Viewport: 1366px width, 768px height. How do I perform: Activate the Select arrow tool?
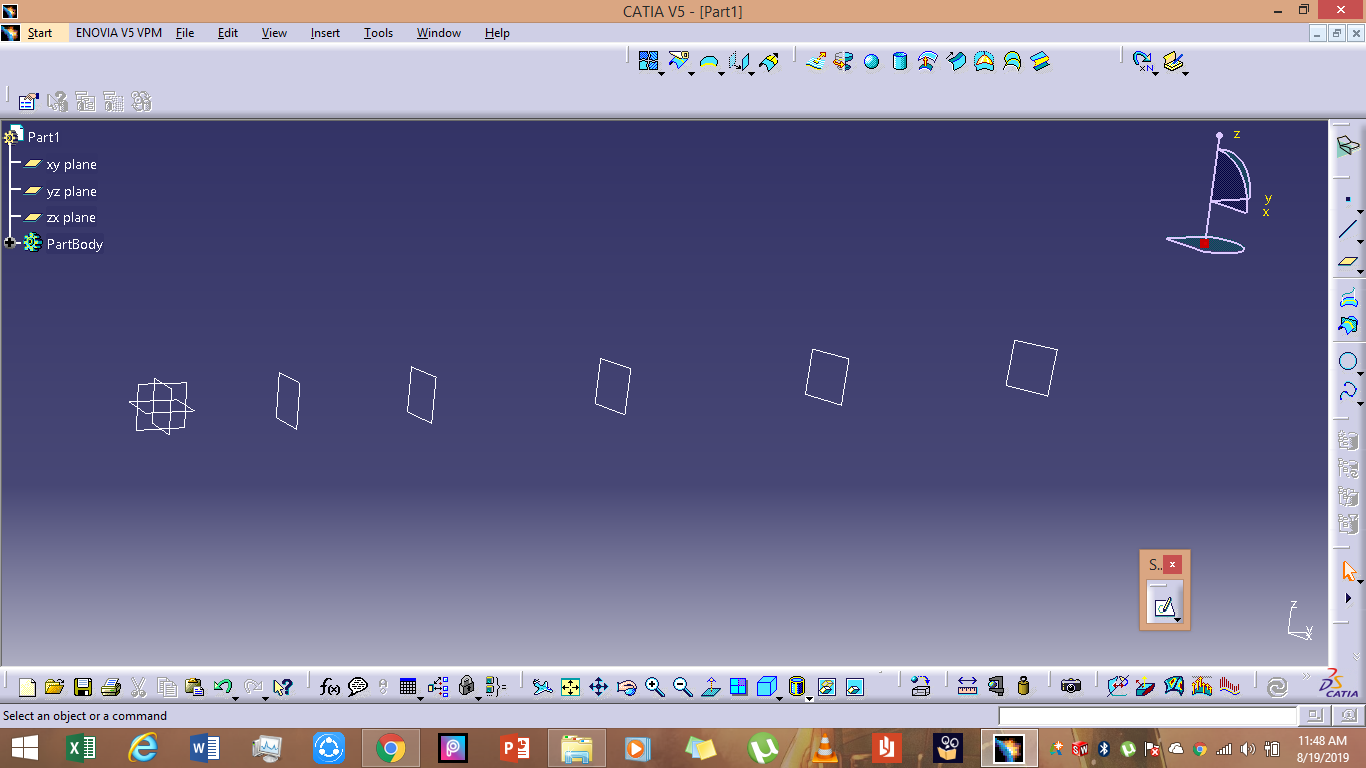(1349, 571)
